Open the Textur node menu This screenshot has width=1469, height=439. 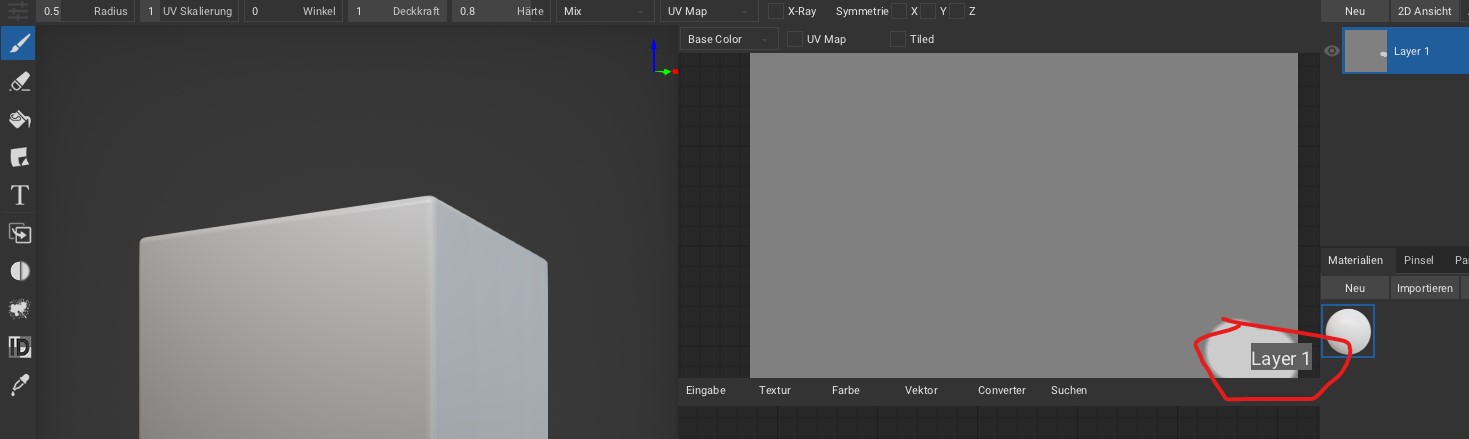(775, 390)
